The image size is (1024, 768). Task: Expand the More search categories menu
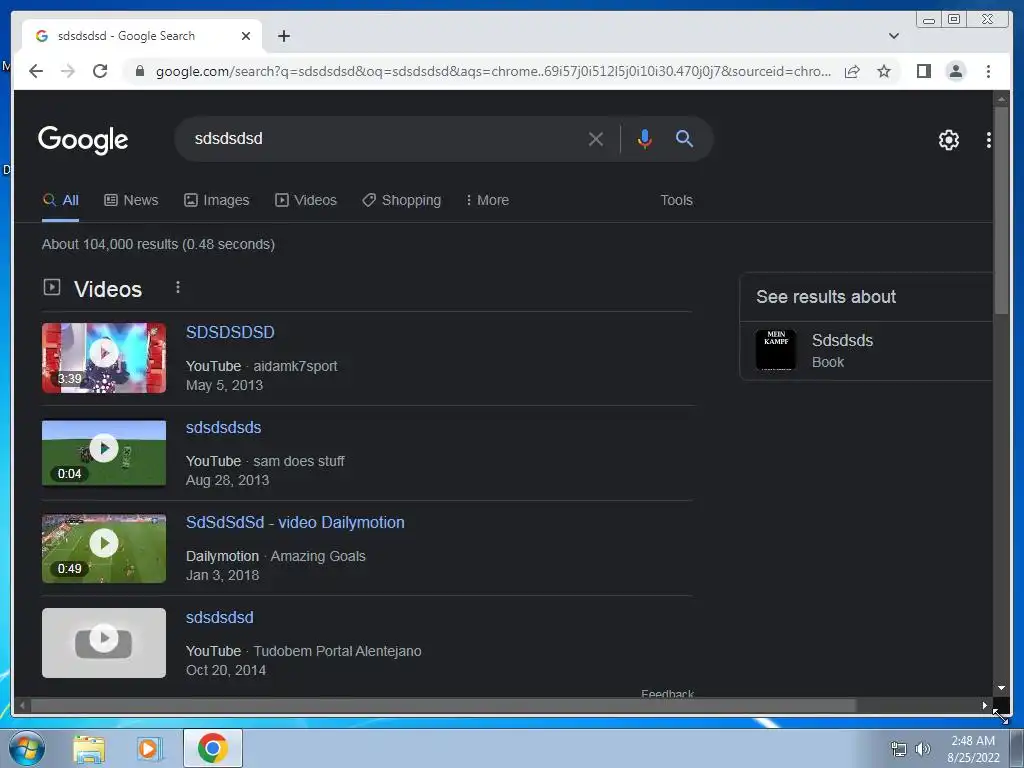pyautogui.click(x=487, y=200)
